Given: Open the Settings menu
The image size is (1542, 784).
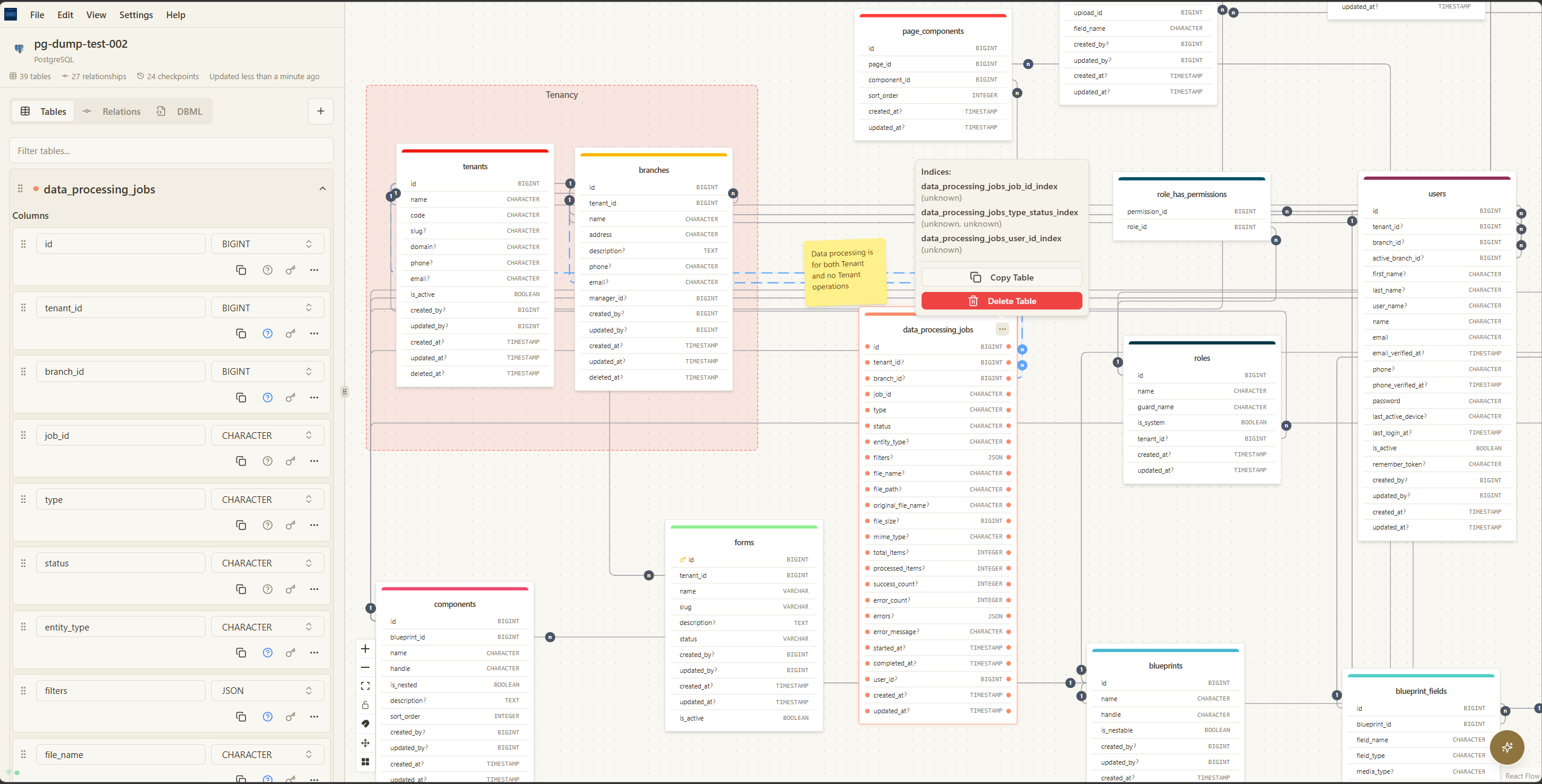Looking at the screenshot, I should click(136, 15).
